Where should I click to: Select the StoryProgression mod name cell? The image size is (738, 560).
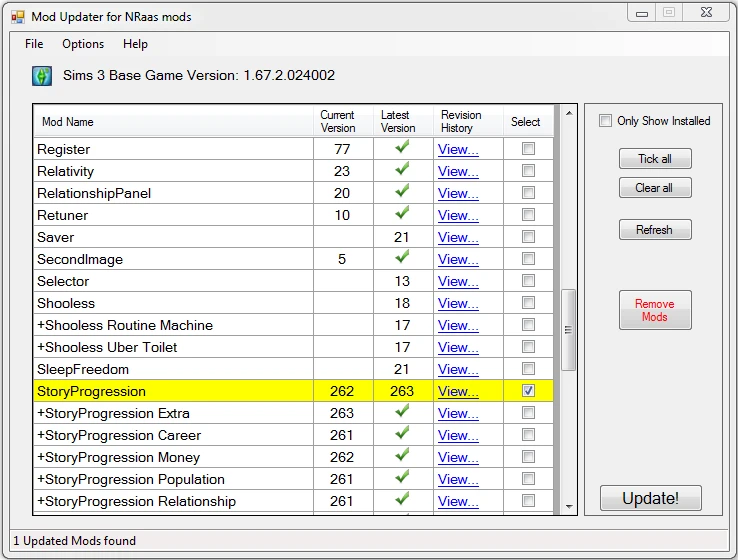point(173,391)
